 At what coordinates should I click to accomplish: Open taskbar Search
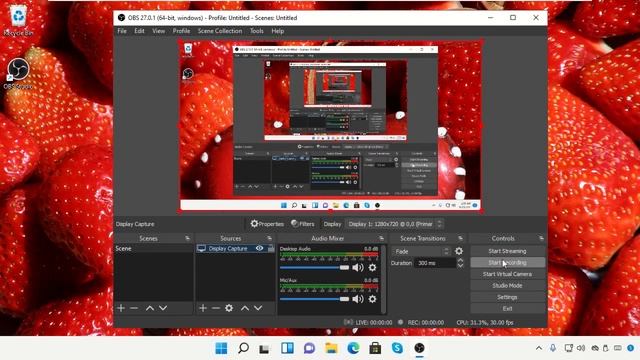[x=243, y=348]
